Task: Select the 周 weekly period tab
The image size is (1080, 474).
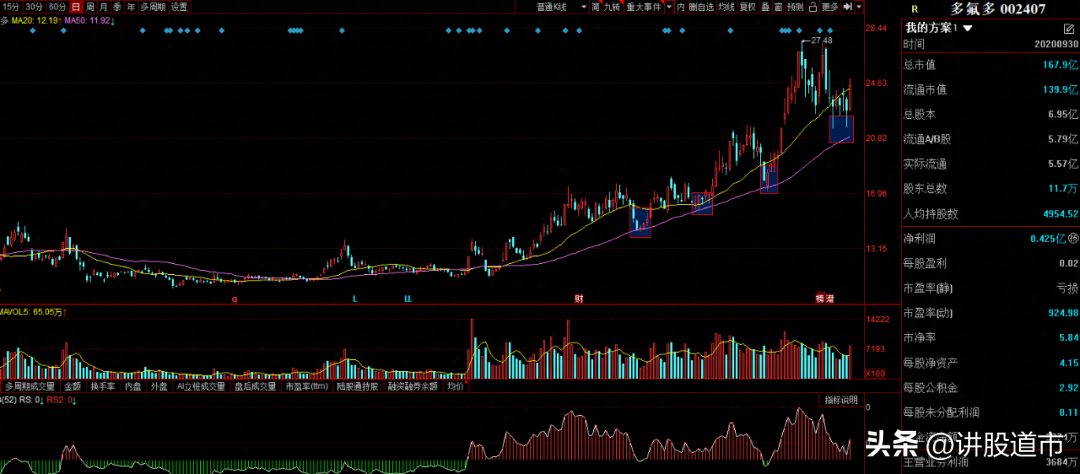Action: point(90,6)
